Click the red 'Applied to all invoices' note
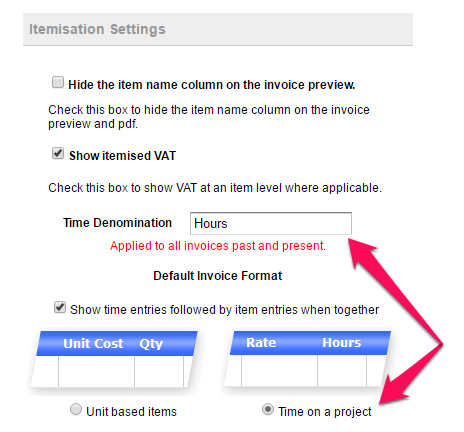This screenshot has height=432, width=464. (218, 246)
